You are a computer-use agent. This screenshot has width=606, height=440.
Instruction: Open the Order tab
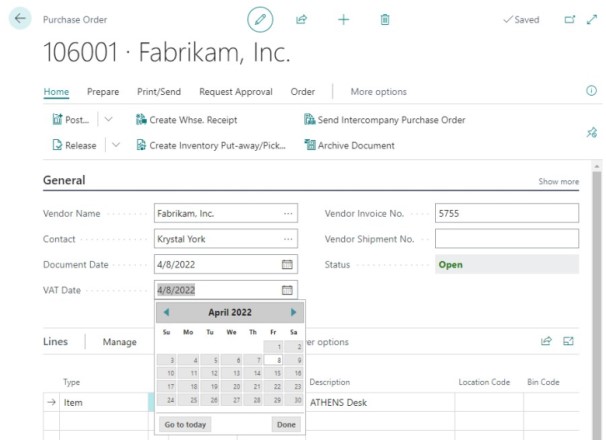[303, 92]
